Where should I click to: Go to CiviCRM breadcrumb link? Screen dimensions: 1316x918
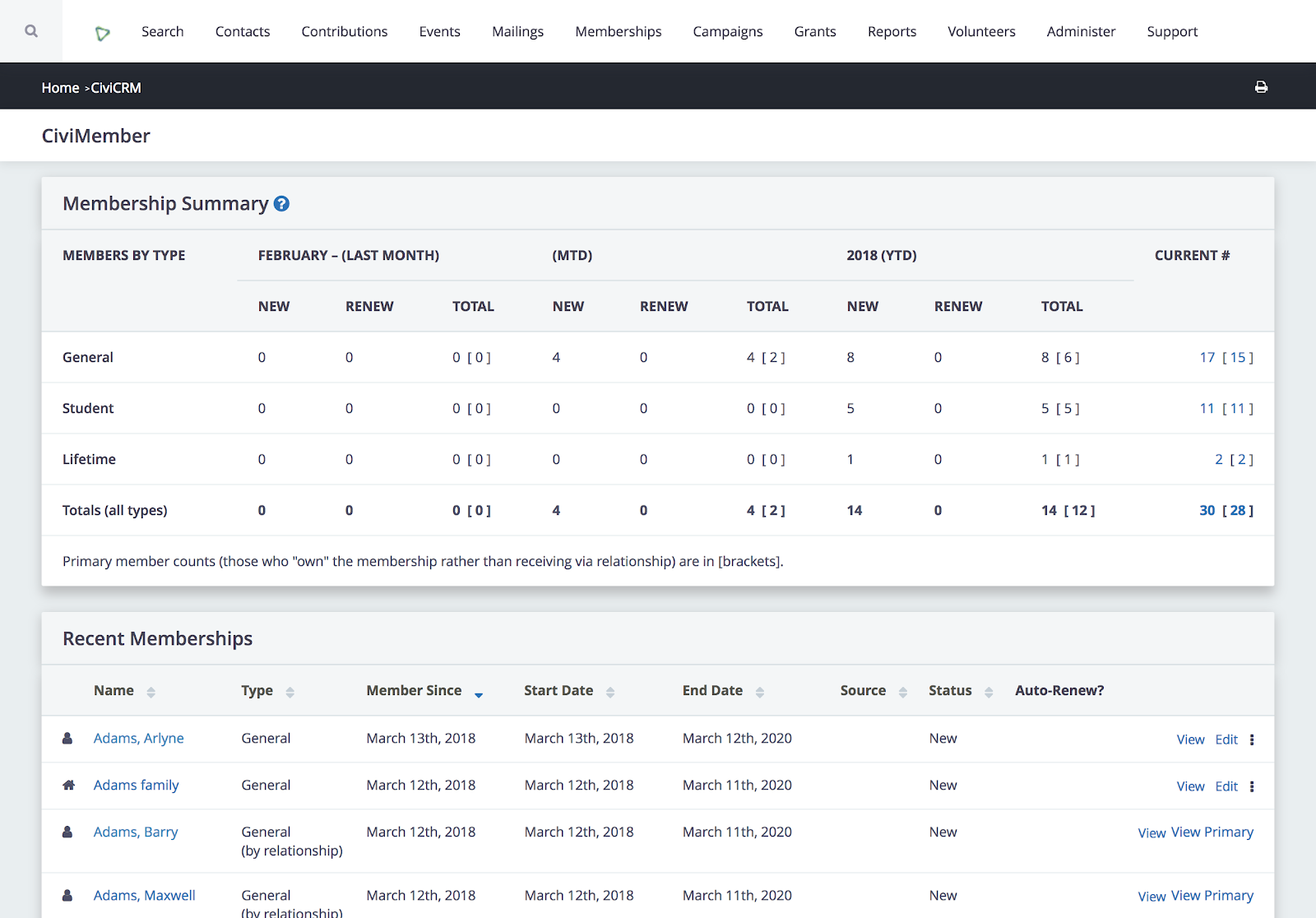[x=116, y=87]
